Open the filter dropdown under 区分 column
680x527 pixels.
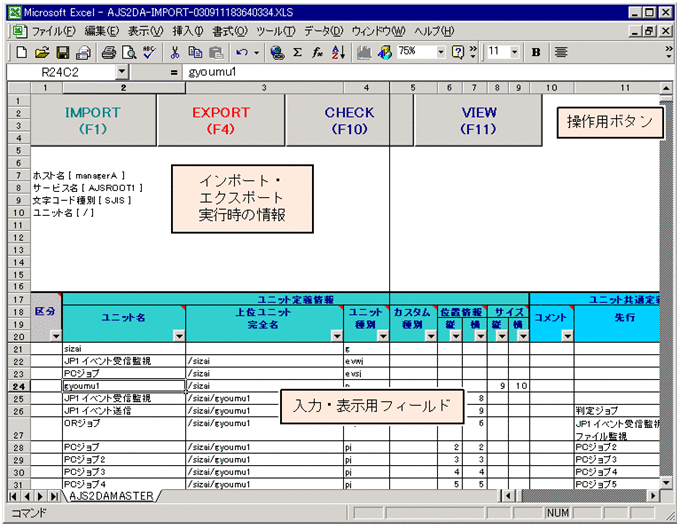[x=56, y=335]
